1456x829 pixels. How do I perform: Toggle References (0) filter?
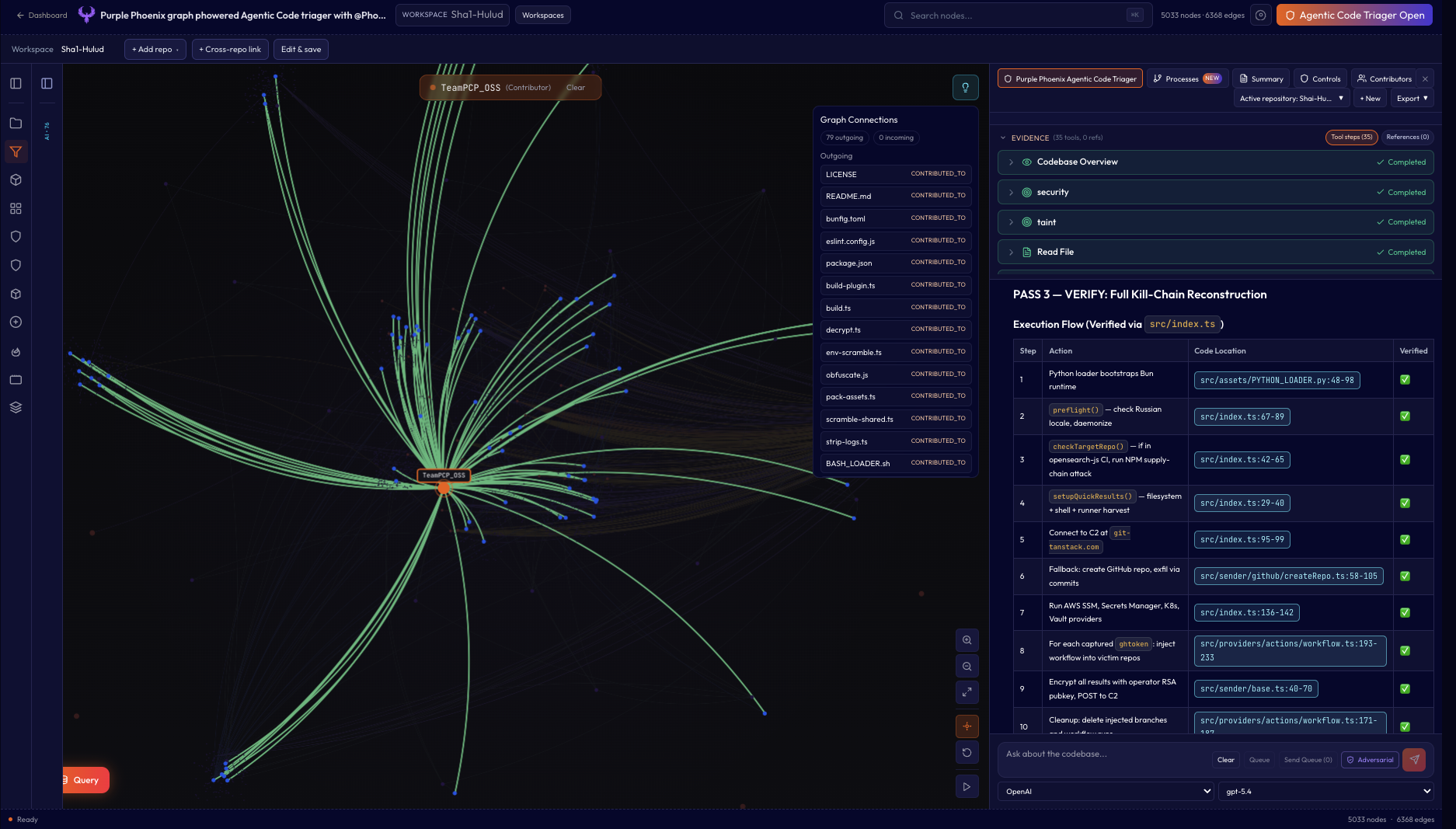pyautogui.click(x=1407, y=137)
